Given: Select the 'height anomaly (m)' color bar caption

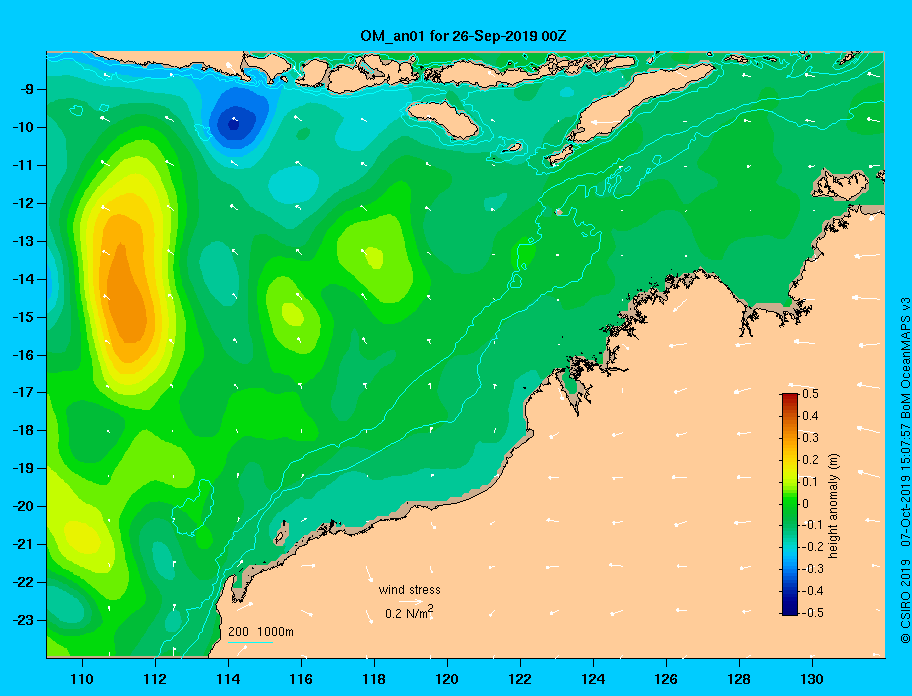Looking at the screenshot, I should pyautogui.click(x=833, y=505).
